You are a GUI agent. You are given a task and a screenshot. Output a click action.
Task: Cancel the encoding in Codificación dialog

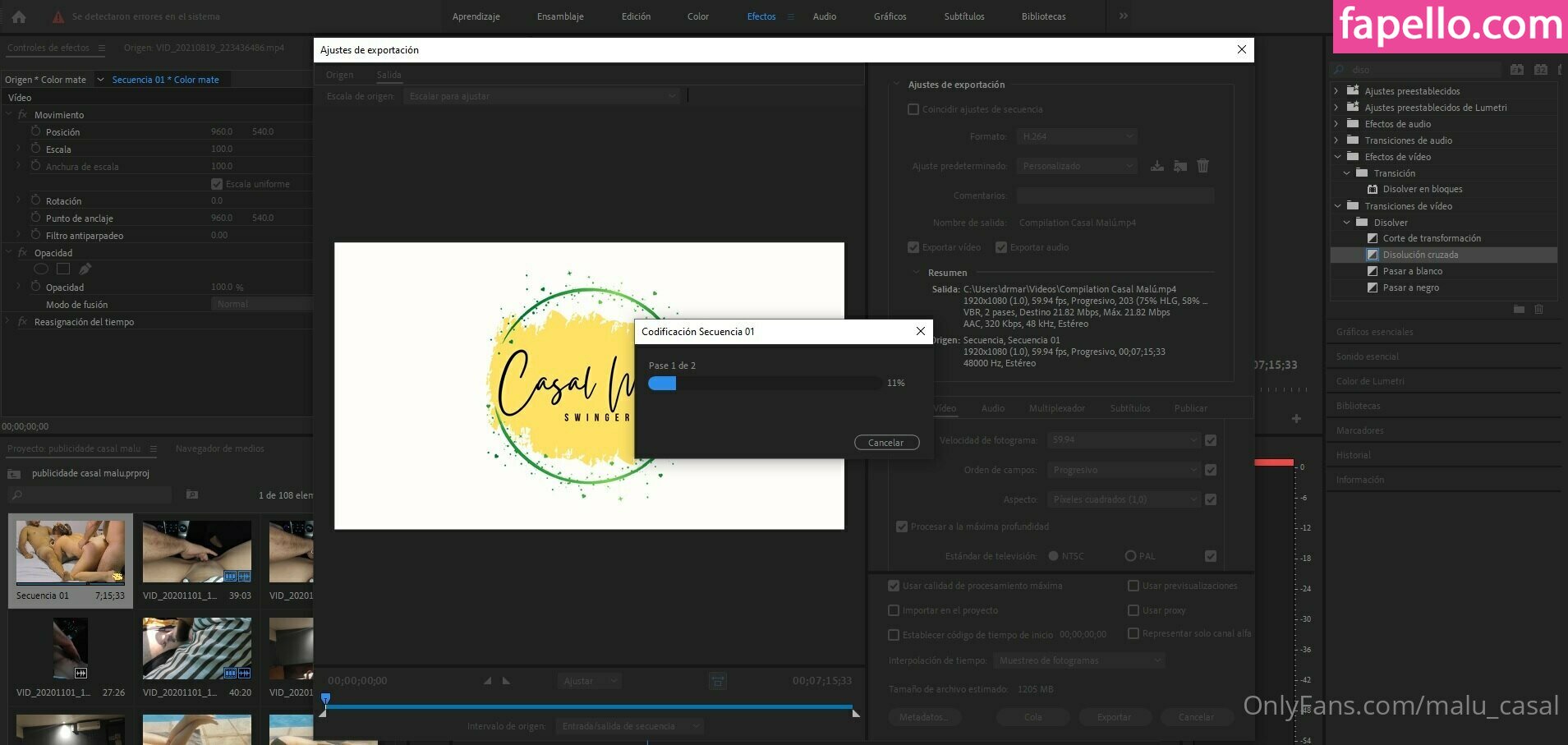[886, 443]
